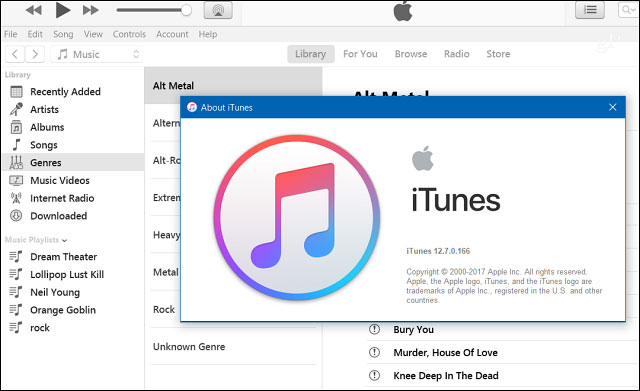This screenshot has height=391, width=640.
Task: Skip to next track with fast-forward button
Action: [x=91, y=10]
